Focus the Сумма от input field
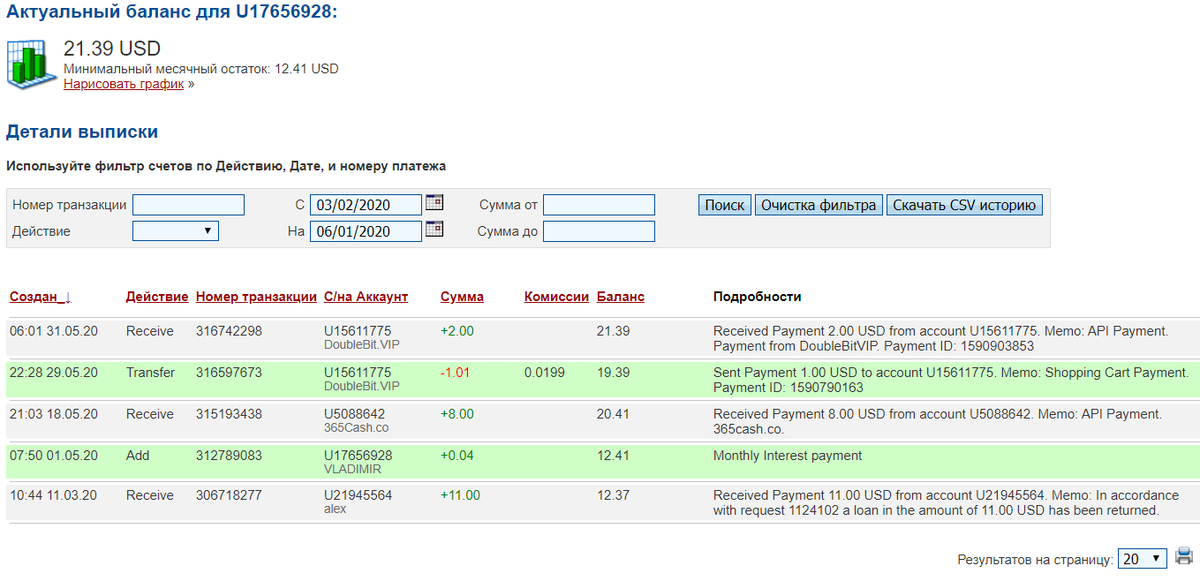 [x=599, y=205]
